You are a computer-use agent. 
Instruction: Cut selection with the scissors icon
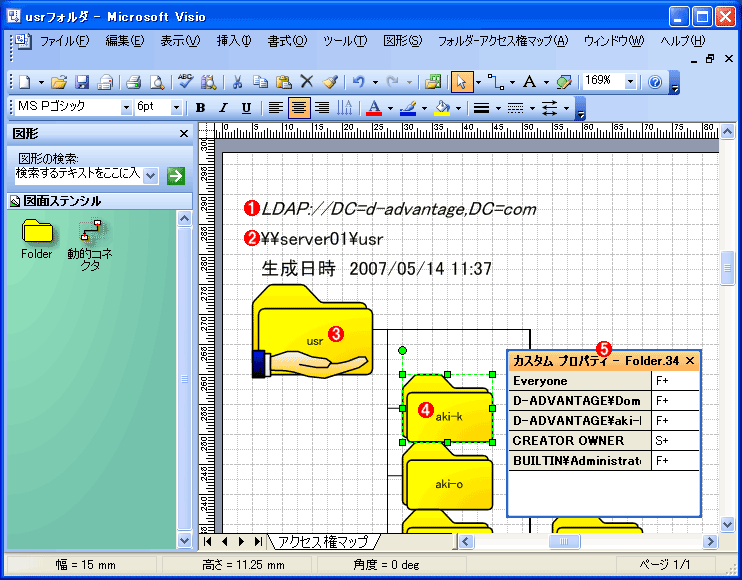pos(237,82)
